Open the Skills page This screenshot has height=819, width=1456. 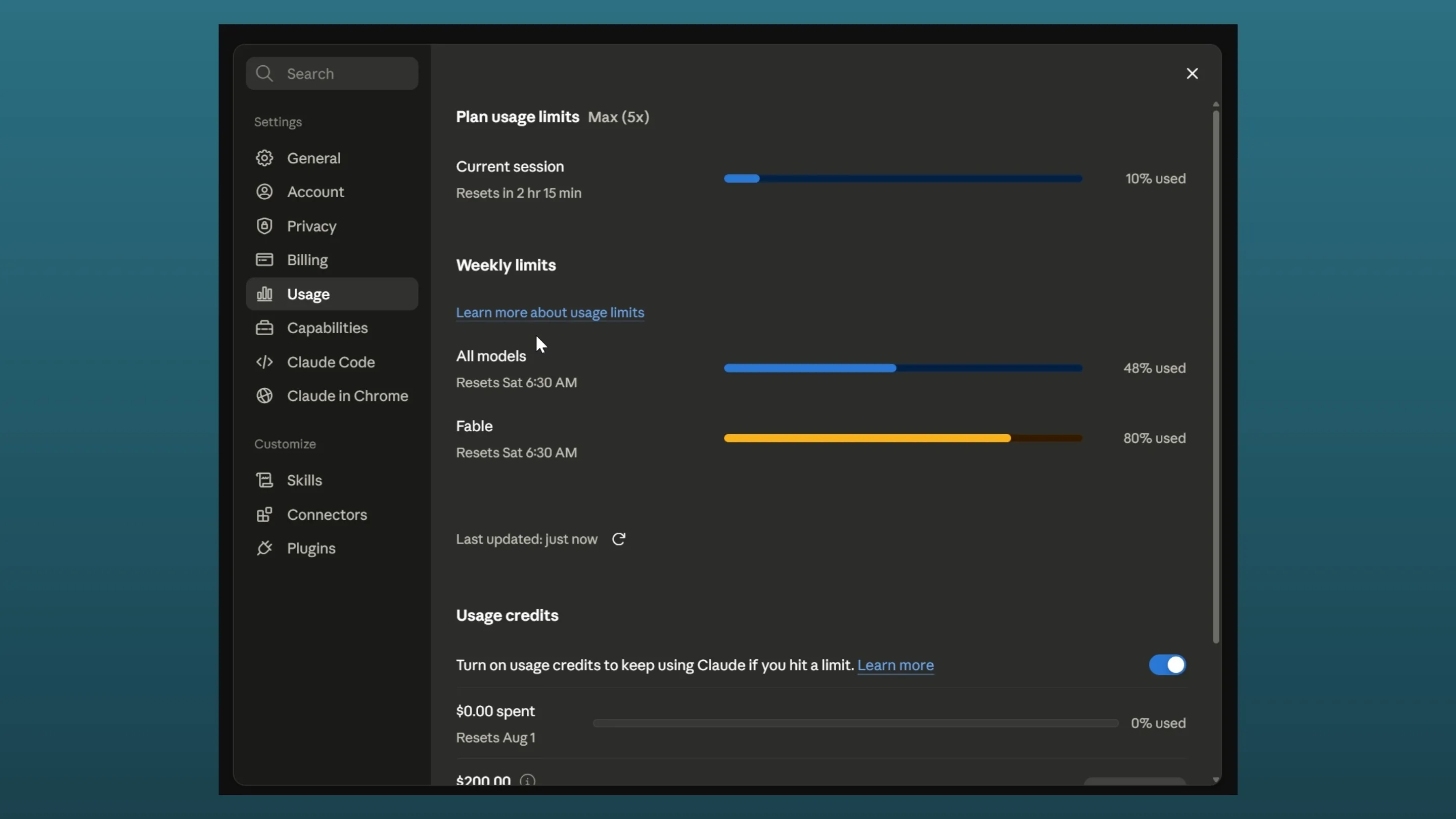tap(332, 480)
